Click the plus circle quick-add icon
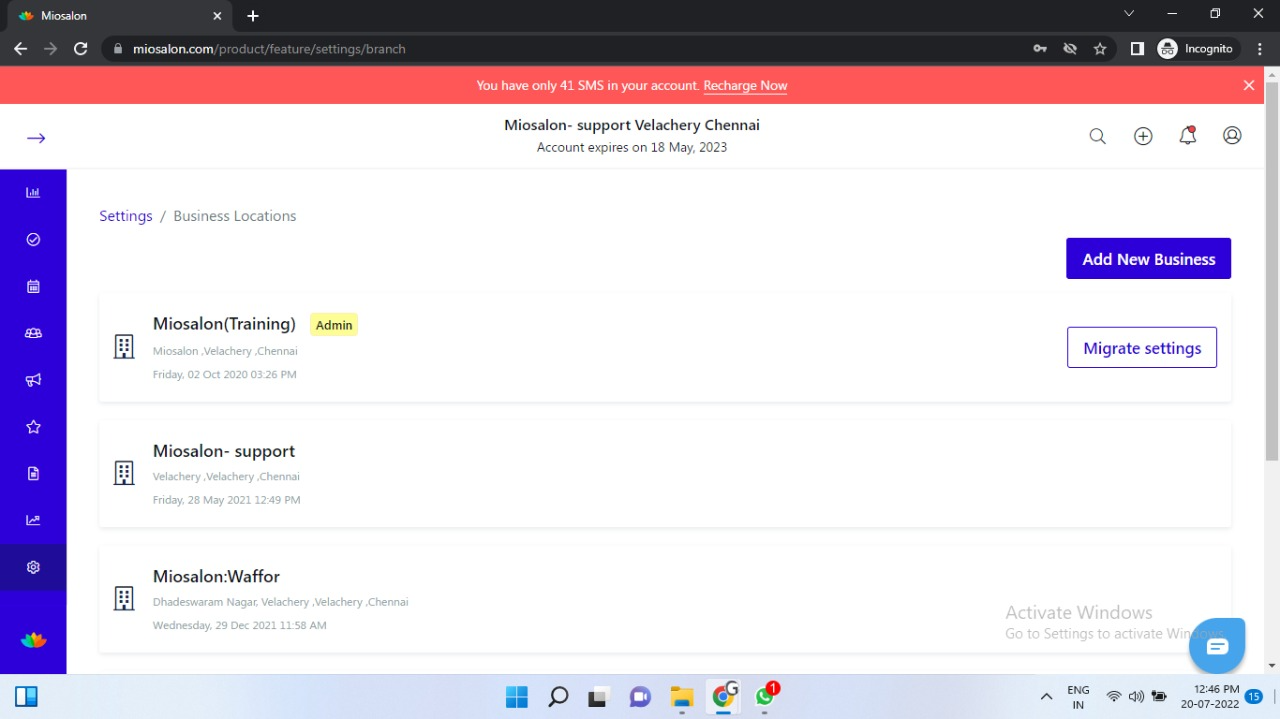Viewport: 1280px width, 719px height. [x=1143, y=136]
